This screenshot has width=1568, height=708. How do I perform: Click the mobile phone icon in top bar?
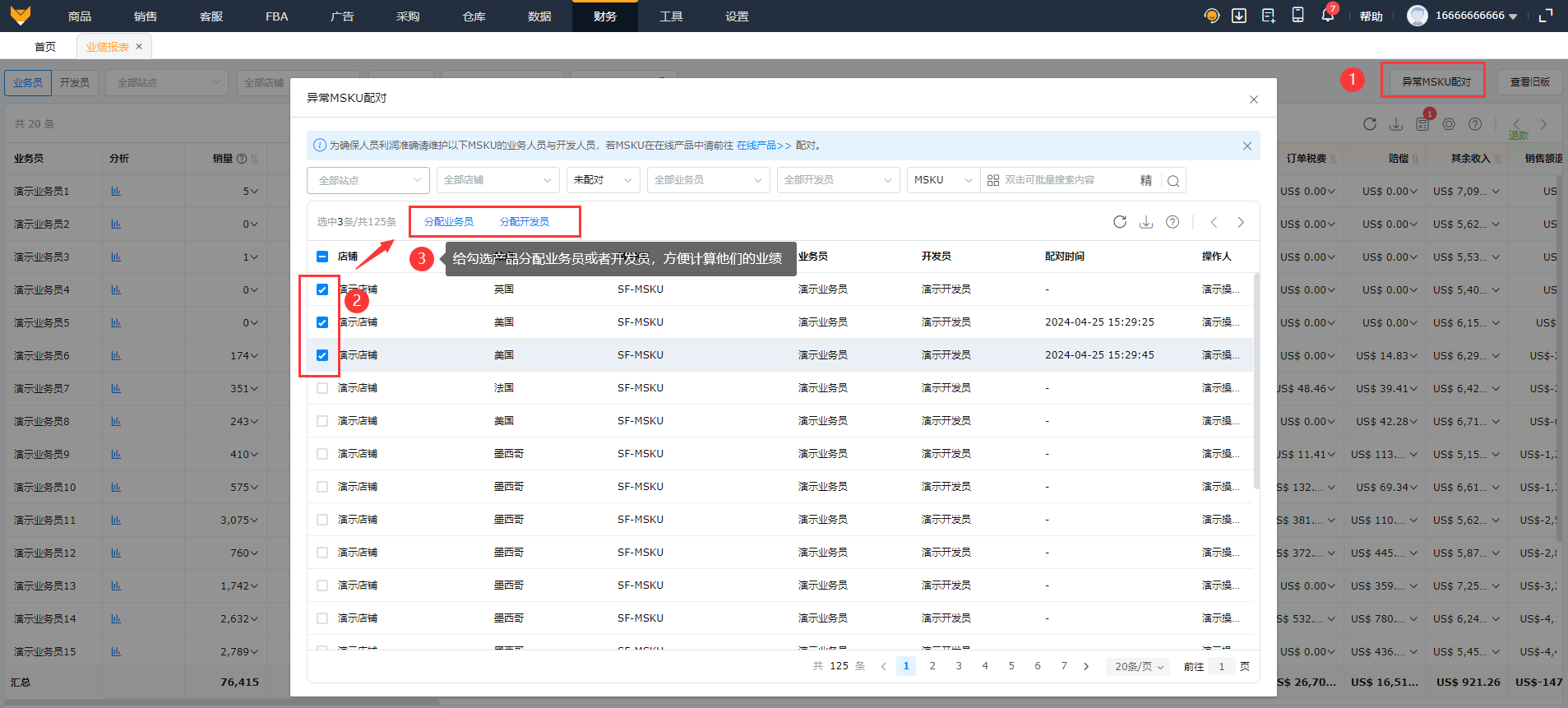click(1297, 16)
